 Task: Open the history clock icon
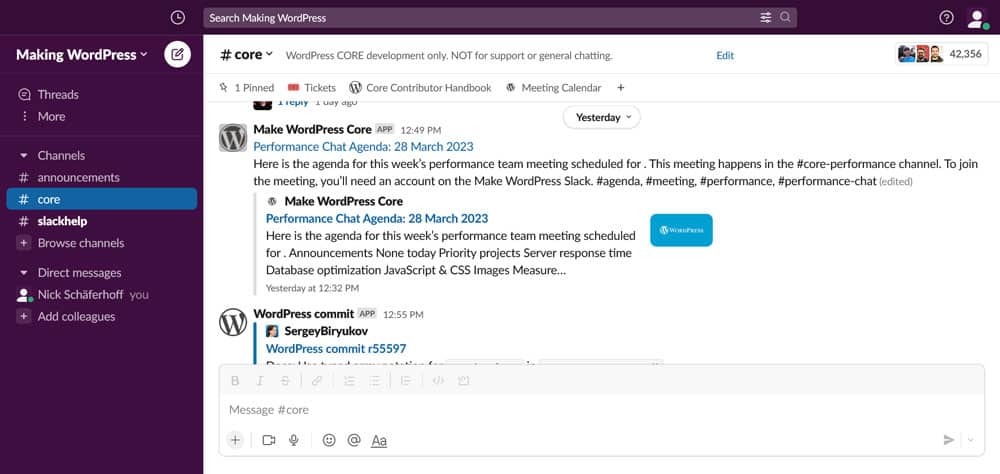[178, 17]
